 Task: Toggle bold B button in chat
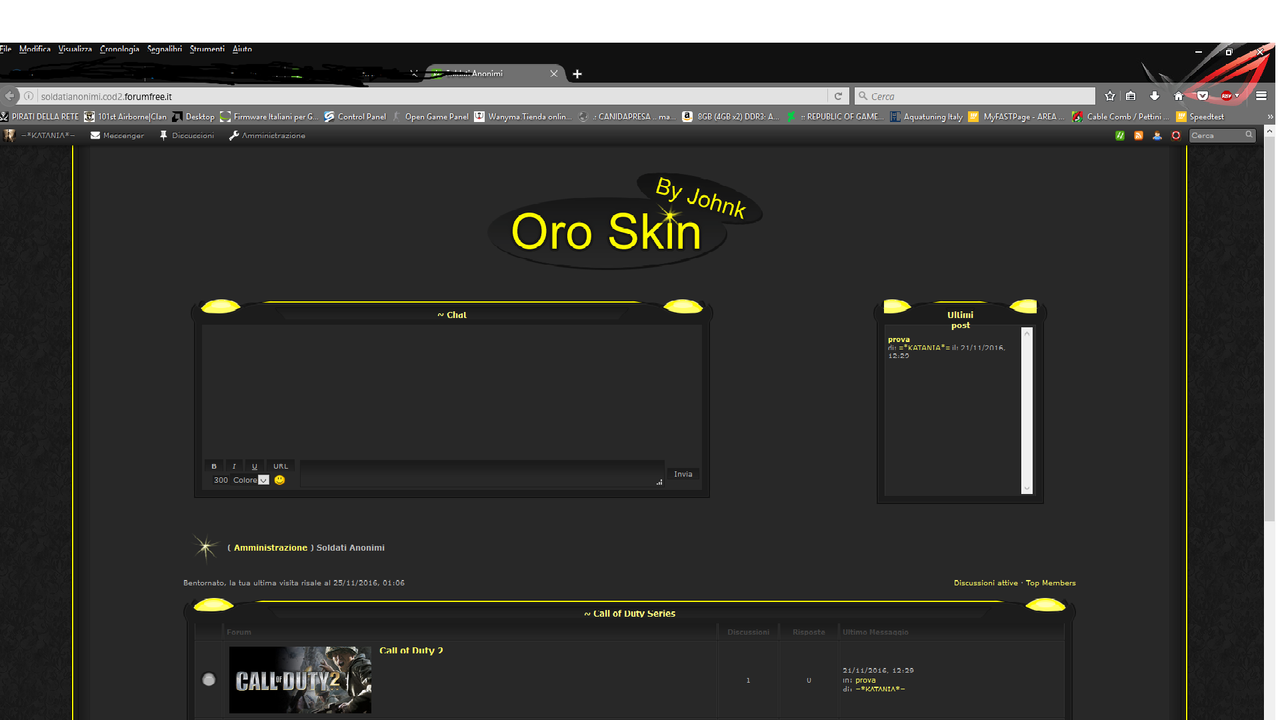pyautogui.click(x=213, y=466)
